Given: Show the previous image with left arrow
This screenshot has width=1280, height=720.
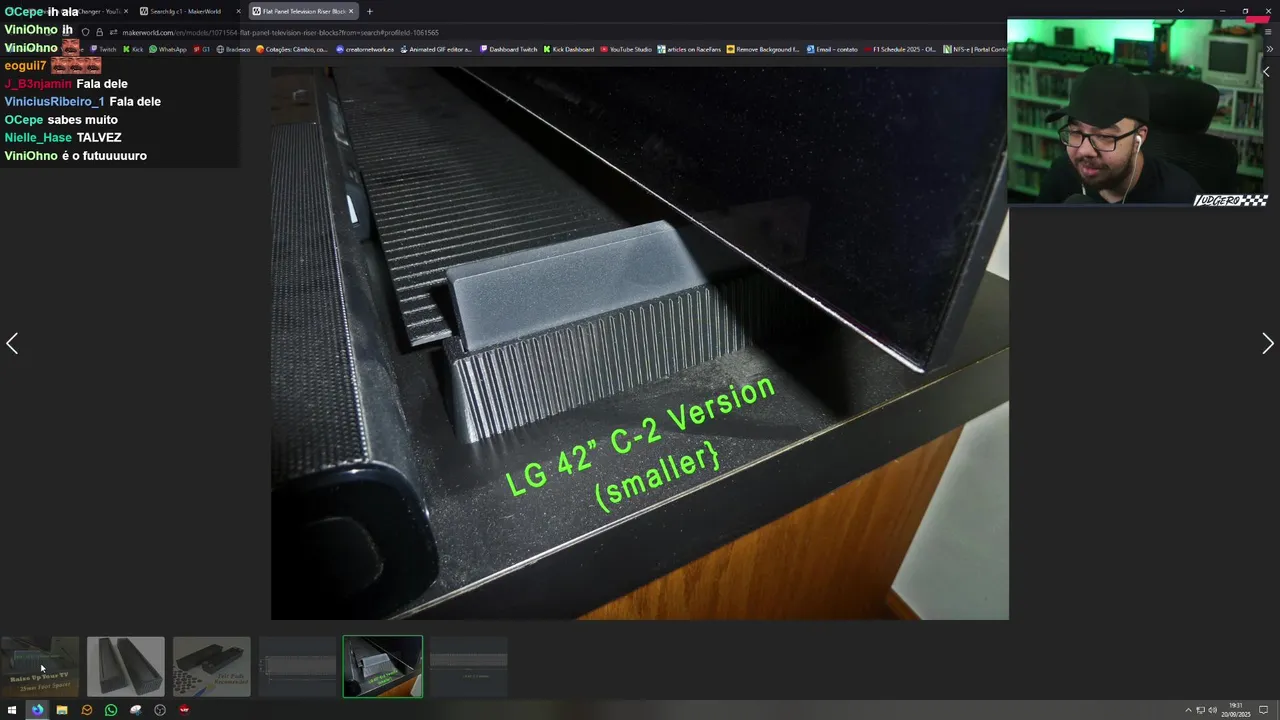Looking at the screenshot, I should tap(12, 344).
